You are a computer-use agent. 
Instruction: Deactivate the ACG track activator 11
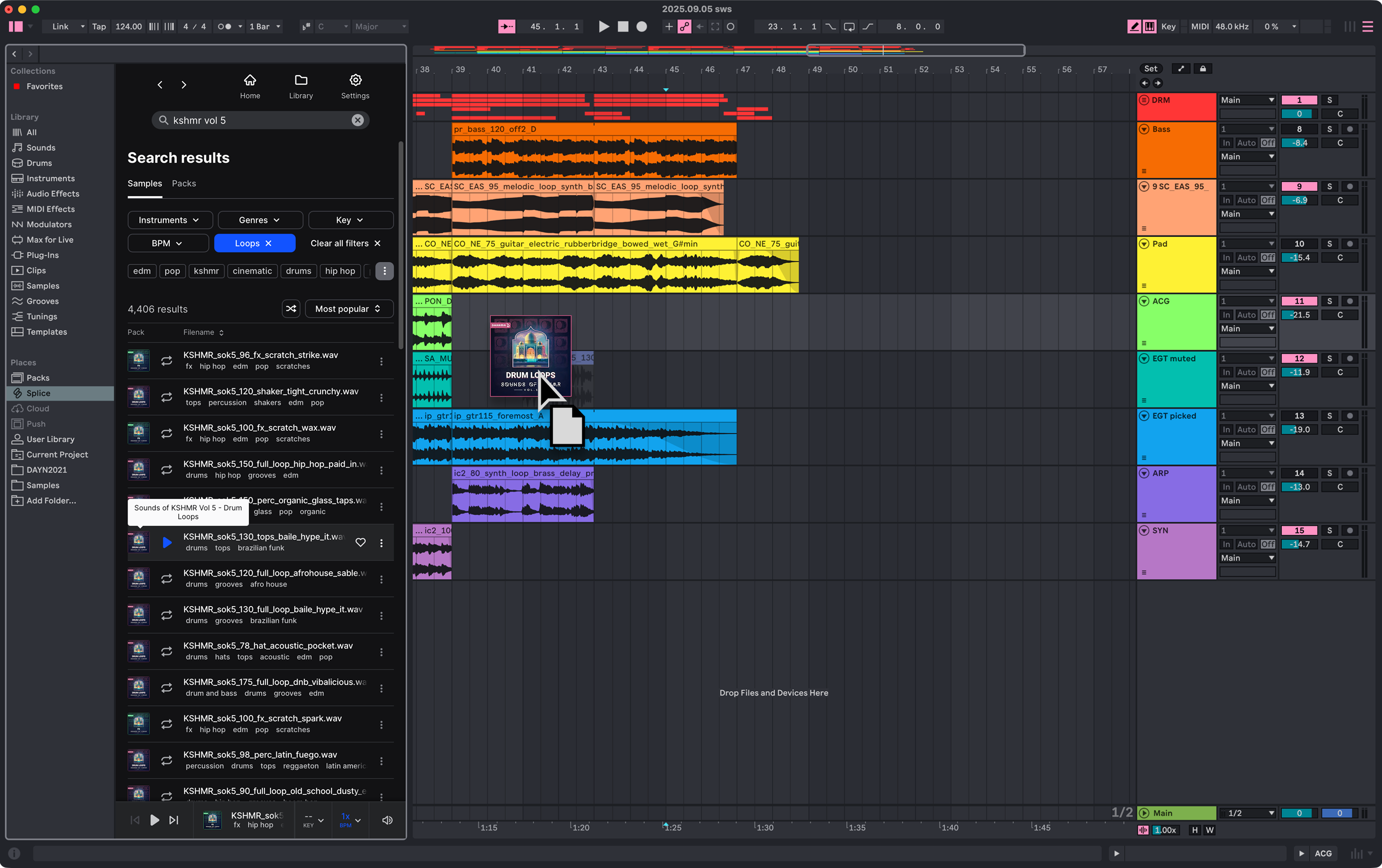click(x=1299, y=301)
